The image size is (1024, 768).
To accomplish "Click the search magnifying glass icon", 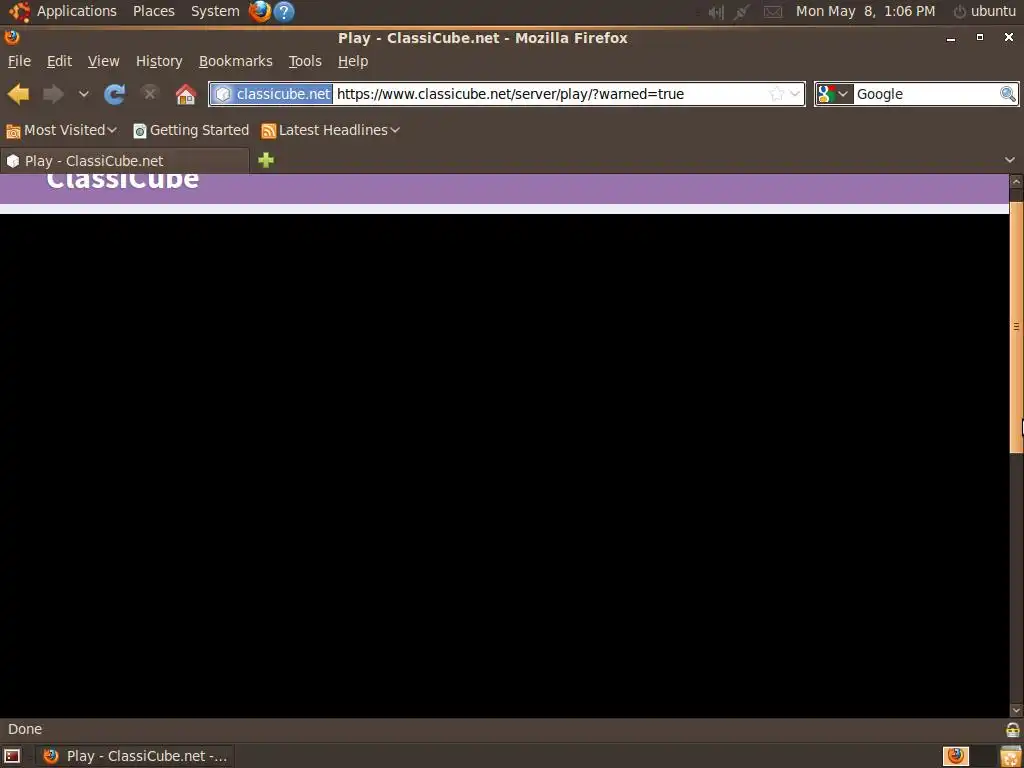I will click(x=1008, y=94).
